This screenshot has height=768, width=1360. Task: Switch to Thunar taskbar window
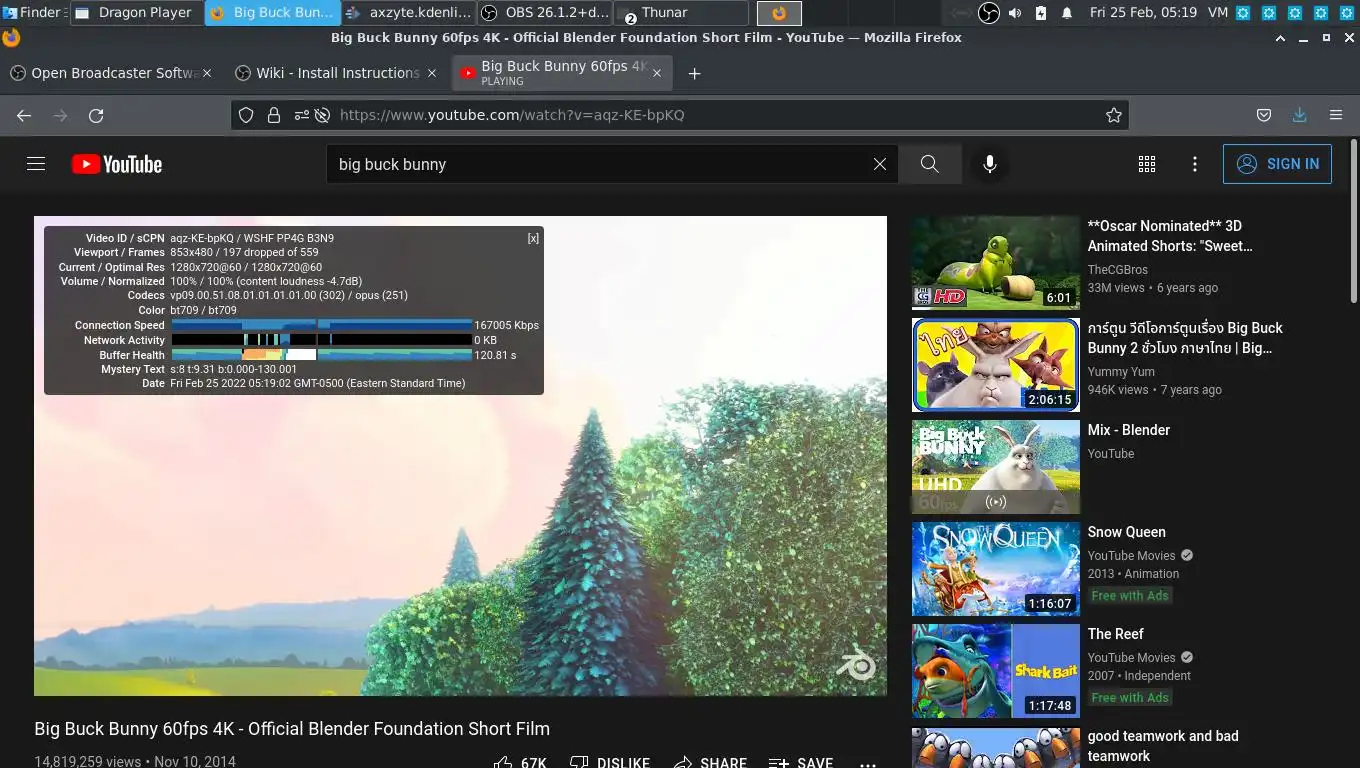click(681, 13)
